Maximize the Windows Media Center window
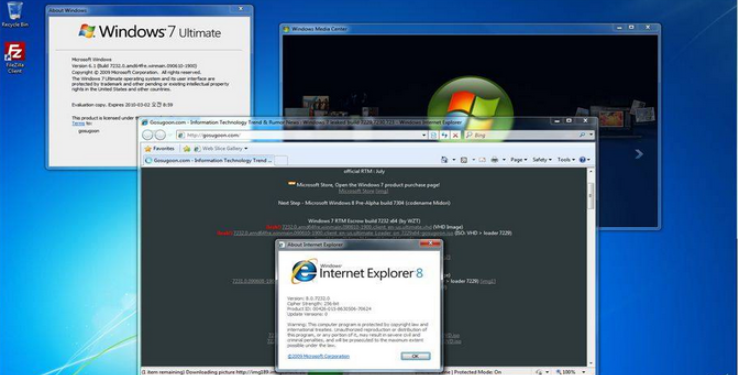The image size is (738, 375). (631, 27)
